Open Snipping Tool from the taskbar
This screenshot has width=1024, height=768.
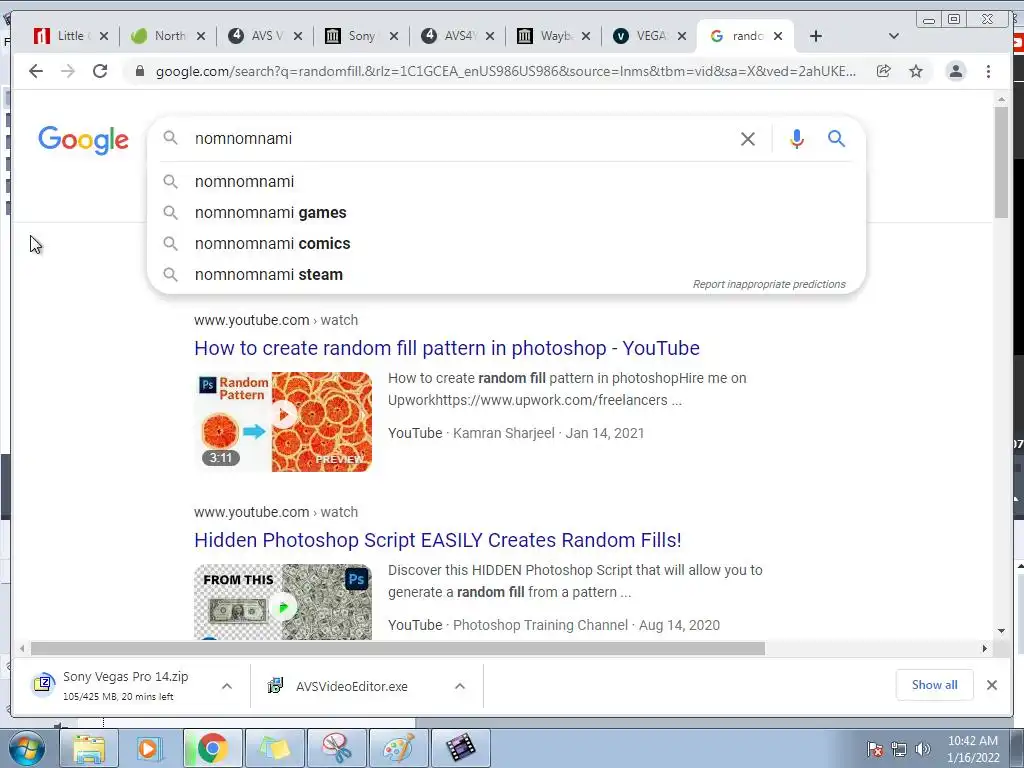coord(336,748)
